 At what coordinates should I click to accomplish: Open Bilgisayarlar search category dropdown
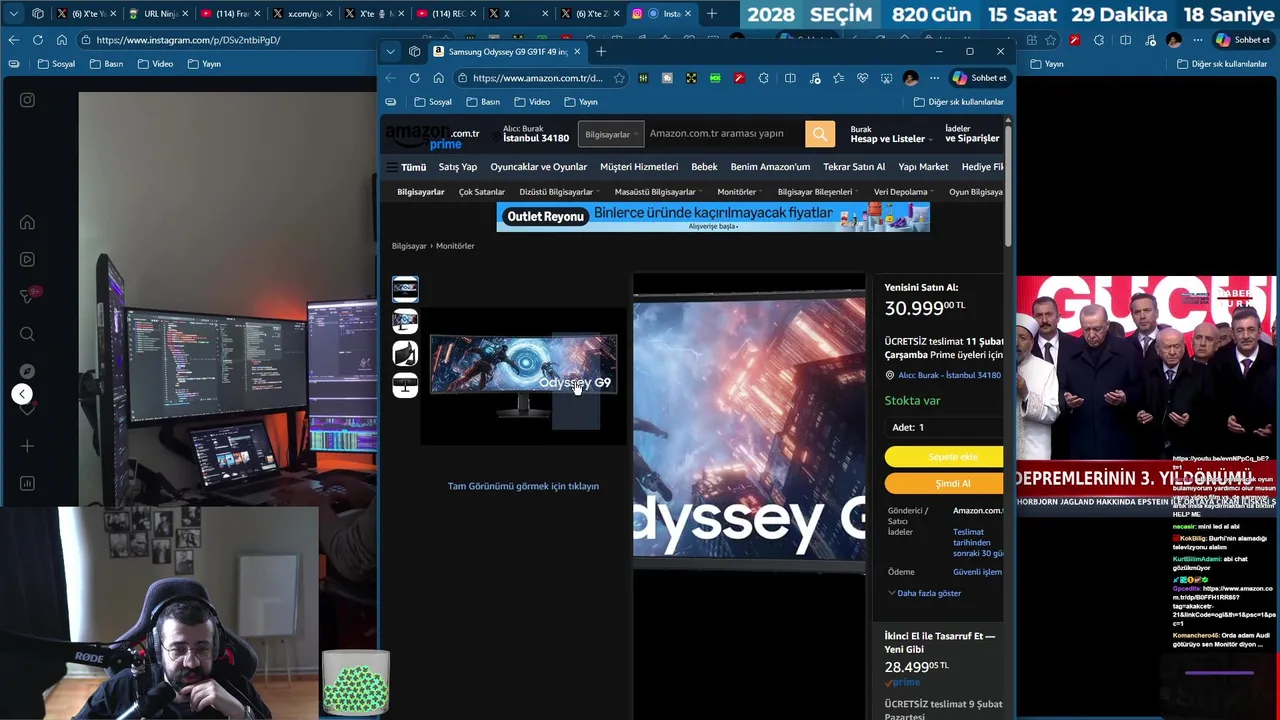click(x=609, y=134)
